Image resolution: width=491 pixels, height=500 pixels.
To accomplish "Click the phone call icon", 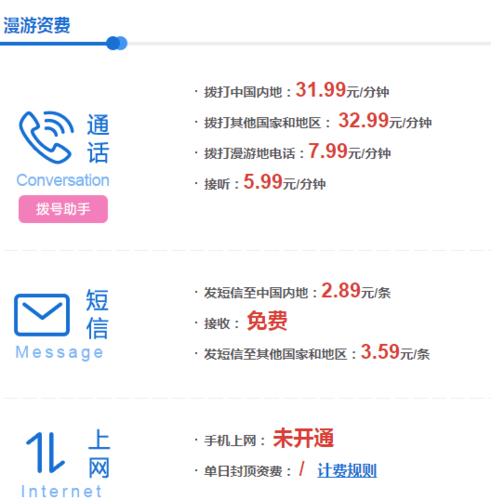I will (x=46, y=137).
